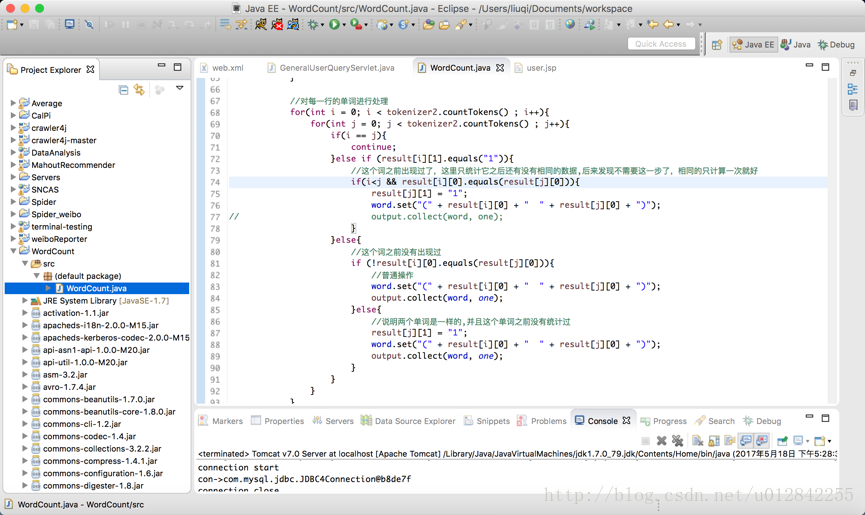Expand the Average project

click(x=13, y=103)
